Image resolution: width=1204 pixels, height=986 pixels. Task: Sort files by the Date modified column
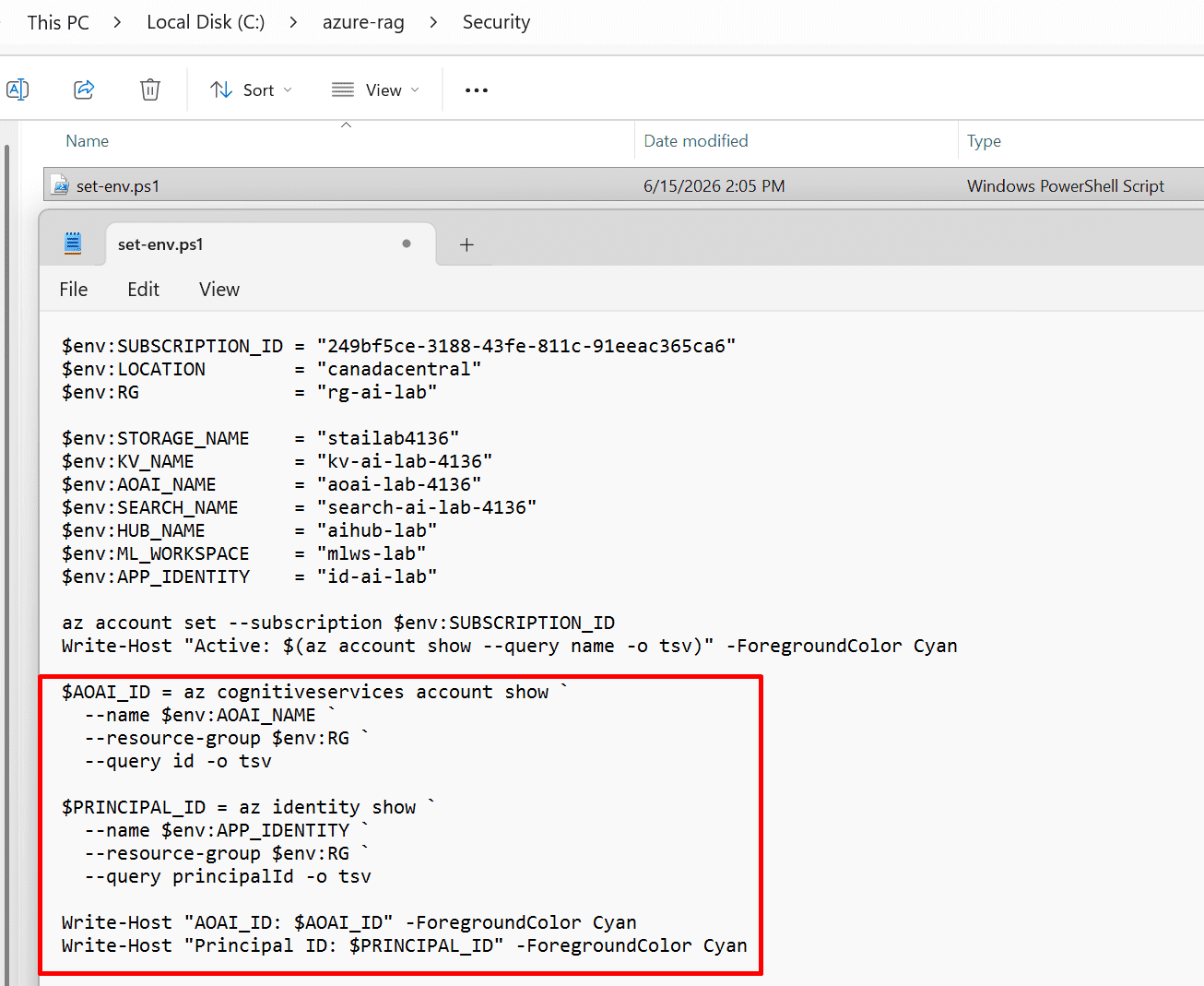click(x=696, y=141)
